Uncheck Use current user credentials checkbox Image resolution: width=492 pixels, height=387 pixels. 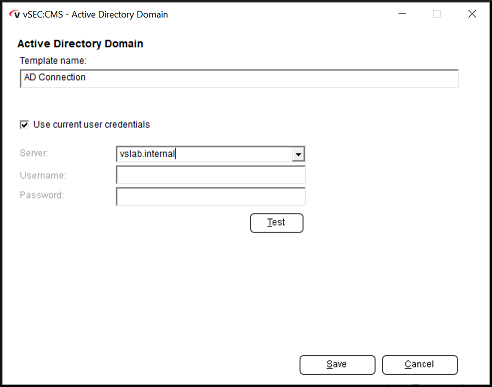click(x=24, y=125)
